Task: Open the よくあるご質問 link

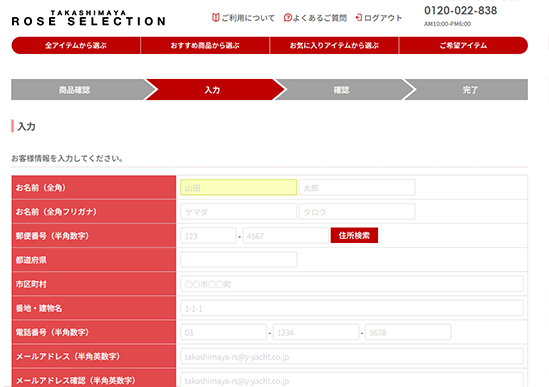Action: coord(319,18)
